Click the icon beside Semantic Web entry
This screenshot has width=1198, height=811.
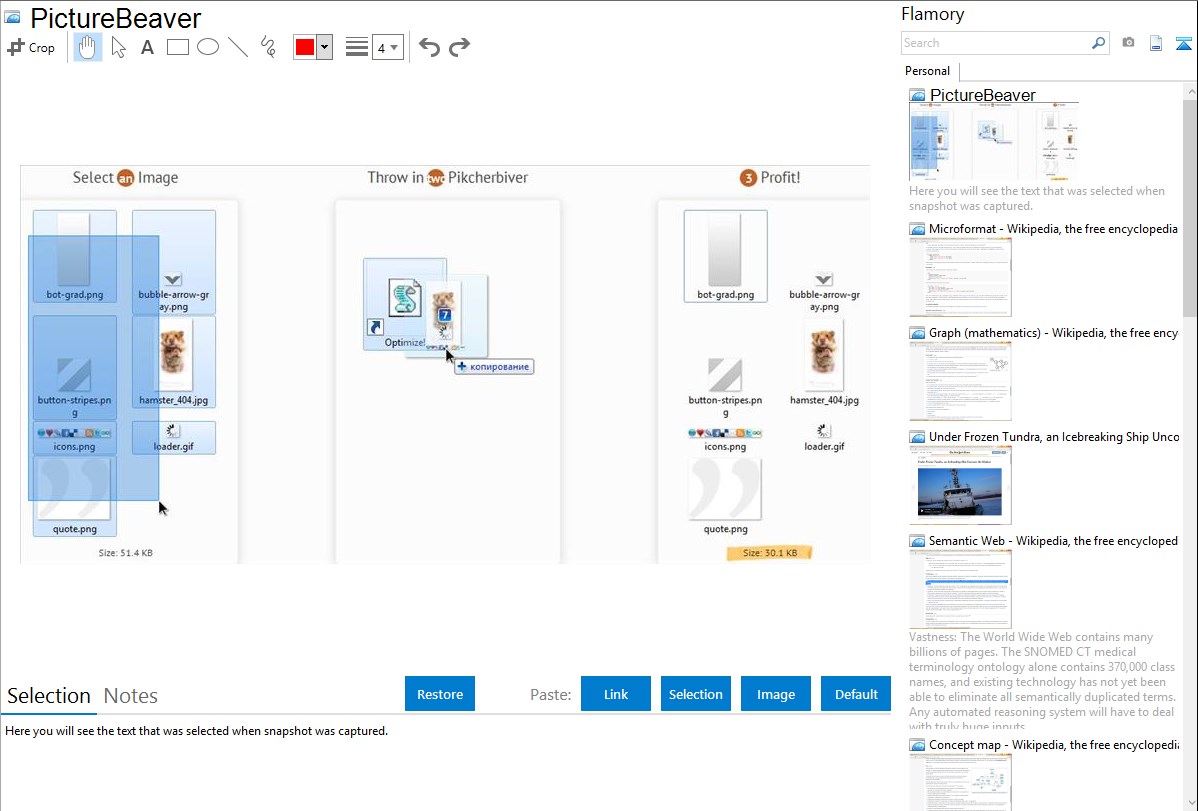click(917, 541)
